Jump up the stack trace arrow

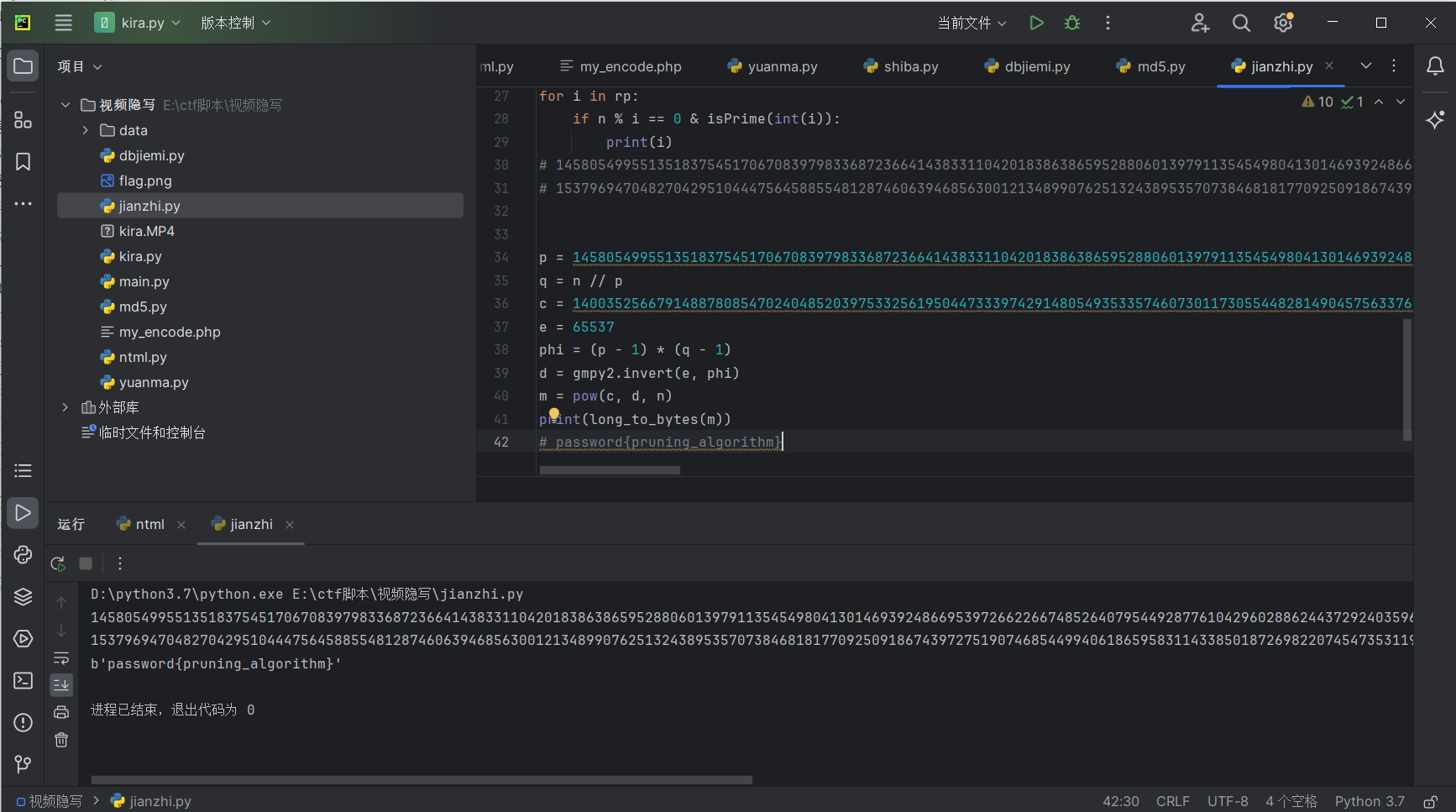click(x=61, y=602)
